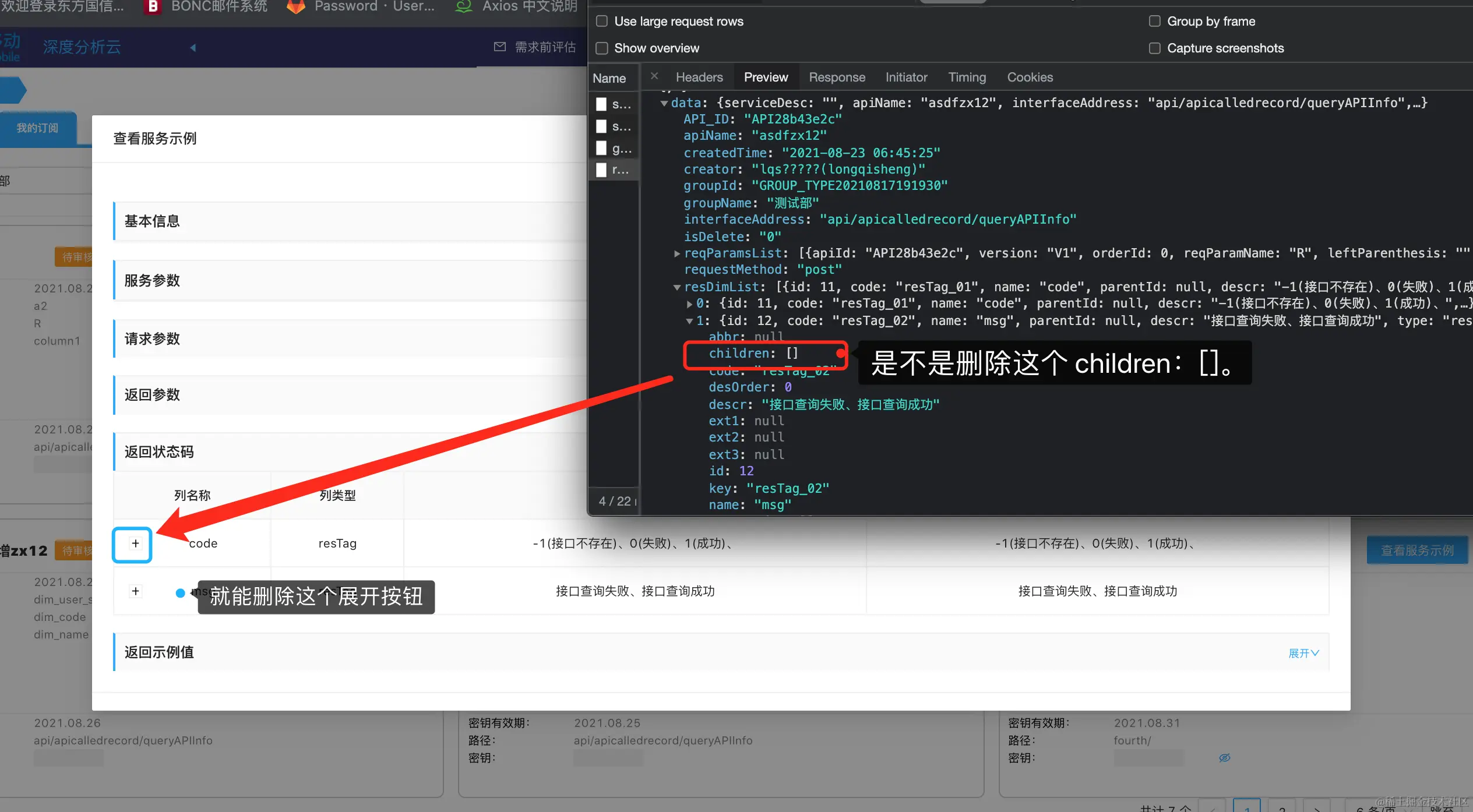The width and height of the screenshot is (1473, 812).
Task: Select the Preview tab
Action: [x=766, y=77]
